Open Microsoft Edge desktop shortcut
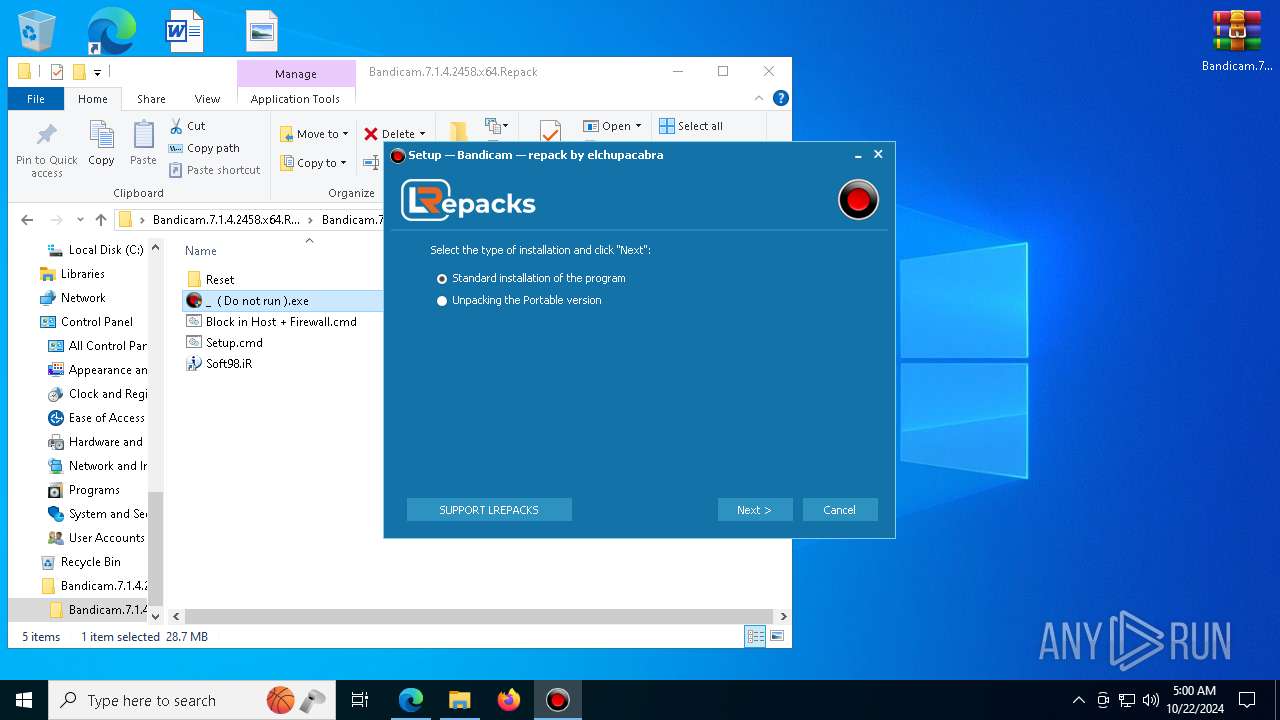 pyautogui.click(x=111, y=31)
